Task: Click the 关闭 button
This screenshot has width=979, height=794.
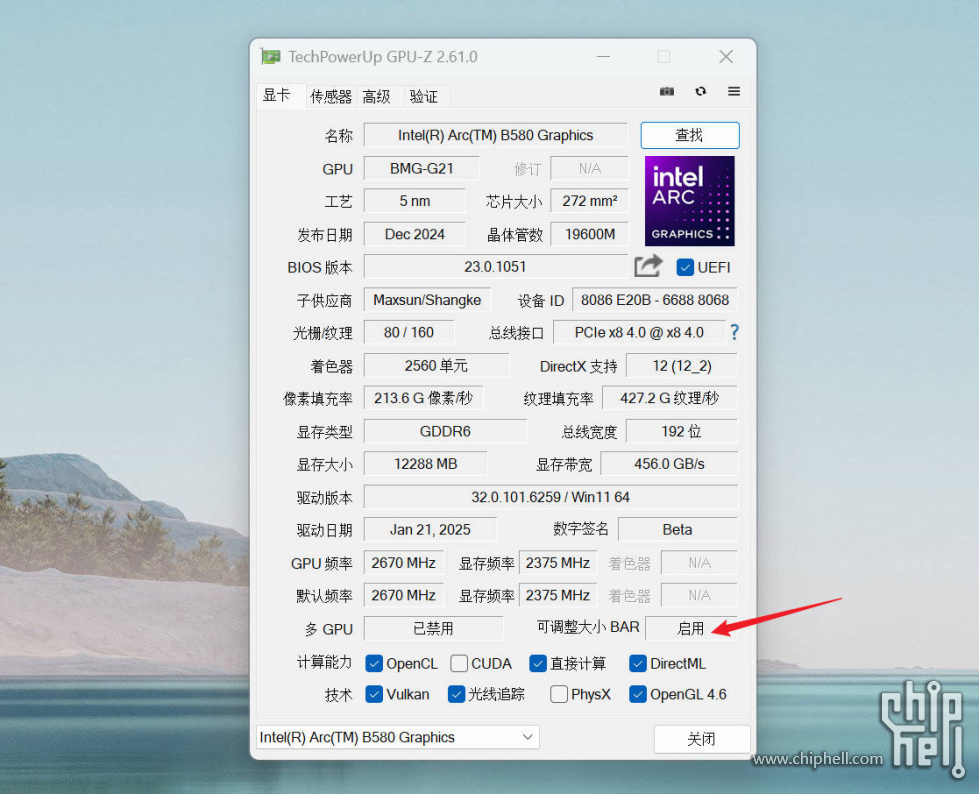Action: (702, 739)
